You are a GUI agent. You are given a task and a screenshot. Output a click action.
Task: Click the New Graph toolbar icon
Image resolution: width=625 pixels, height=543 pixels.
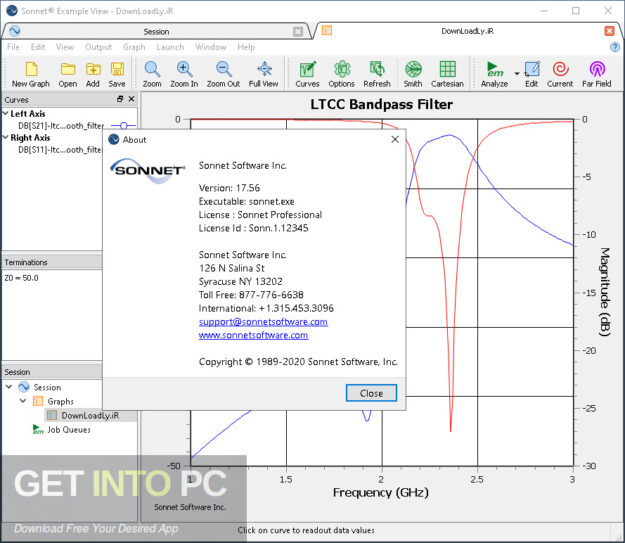[31, 74]
